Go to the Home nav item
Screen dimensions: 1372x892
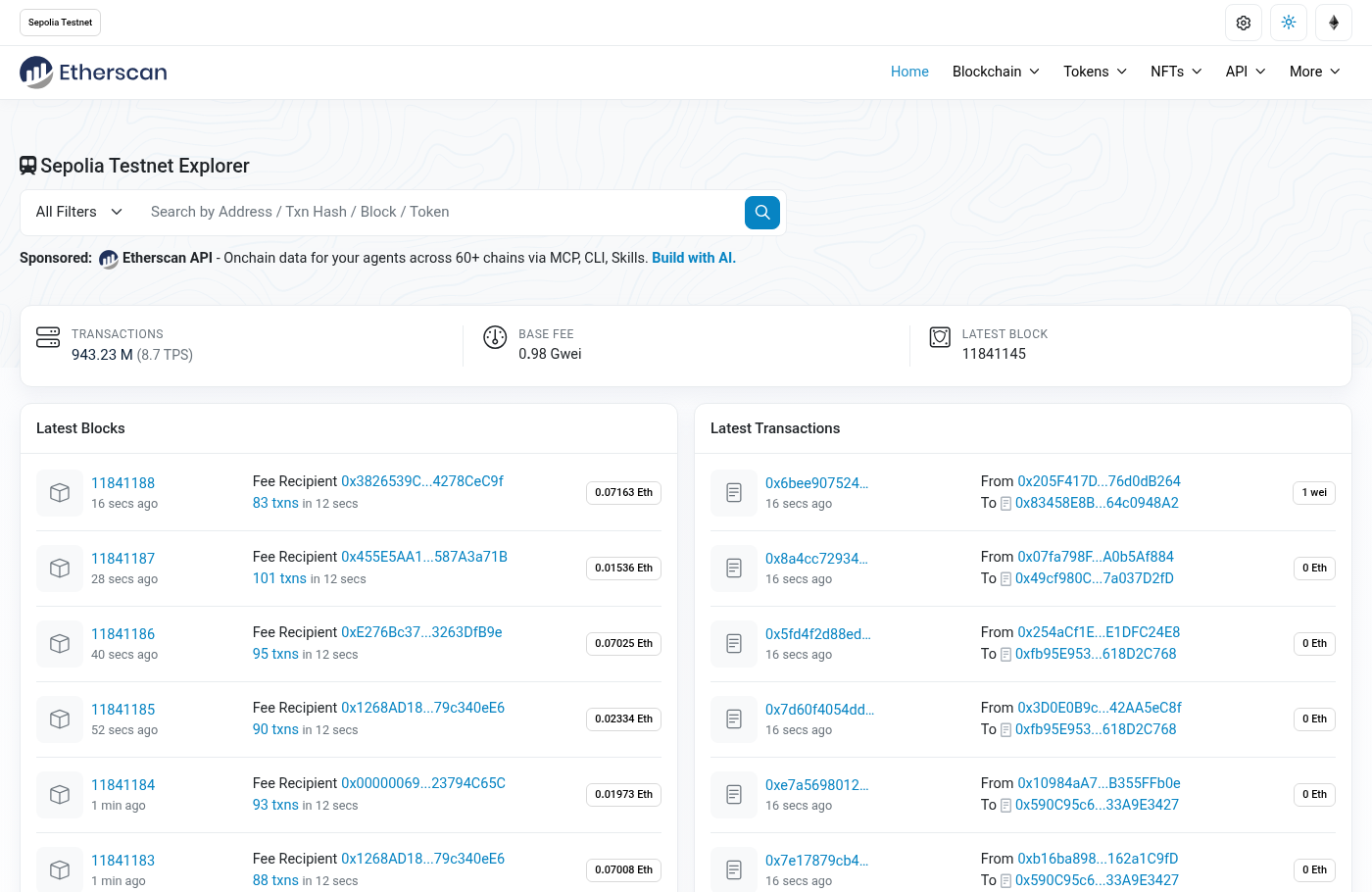click(909, 72)
